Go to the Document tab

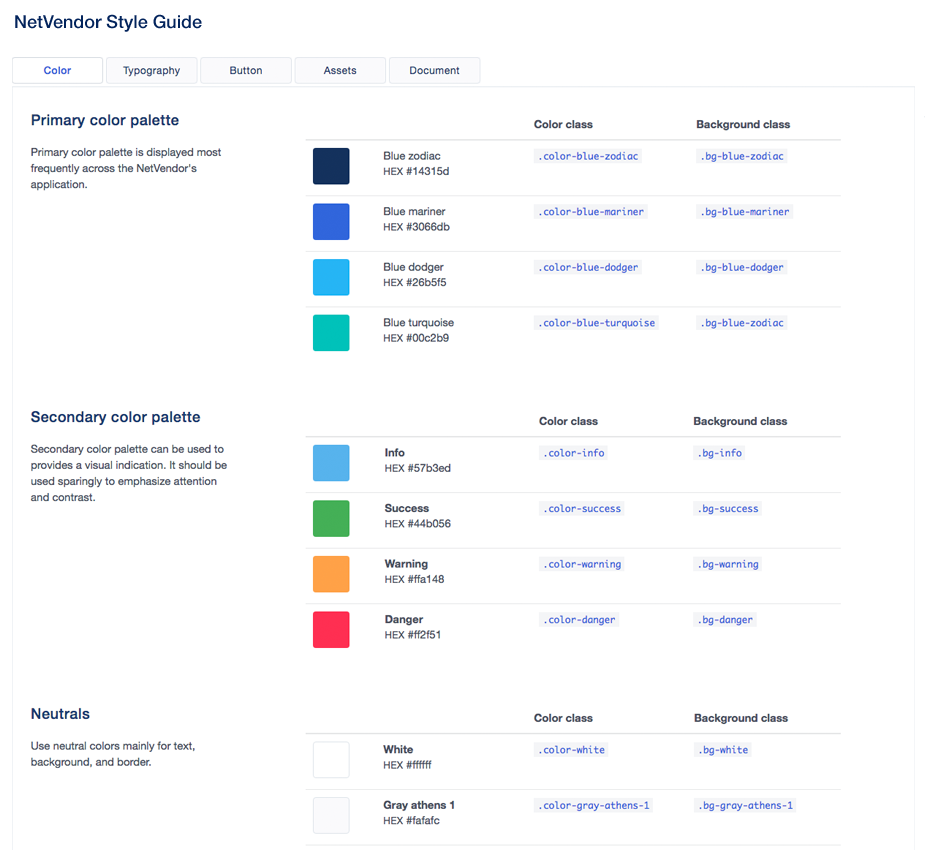(x=434, y=70)
